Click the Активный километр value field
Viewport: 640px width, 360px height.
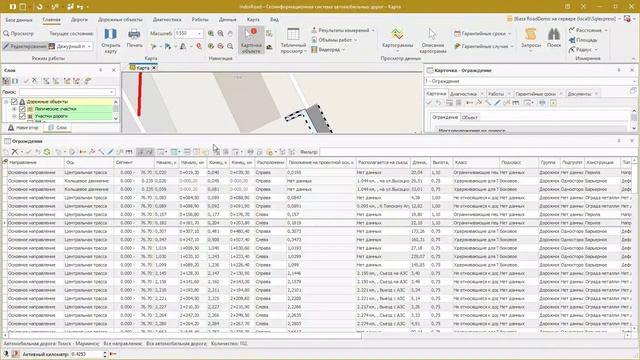(x=86, y=354)
